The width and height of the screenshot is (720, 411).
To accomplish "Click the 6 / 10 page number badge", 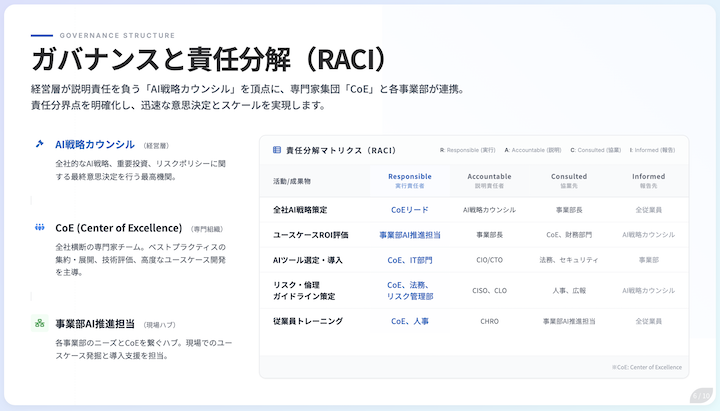I will pos(701,395).
